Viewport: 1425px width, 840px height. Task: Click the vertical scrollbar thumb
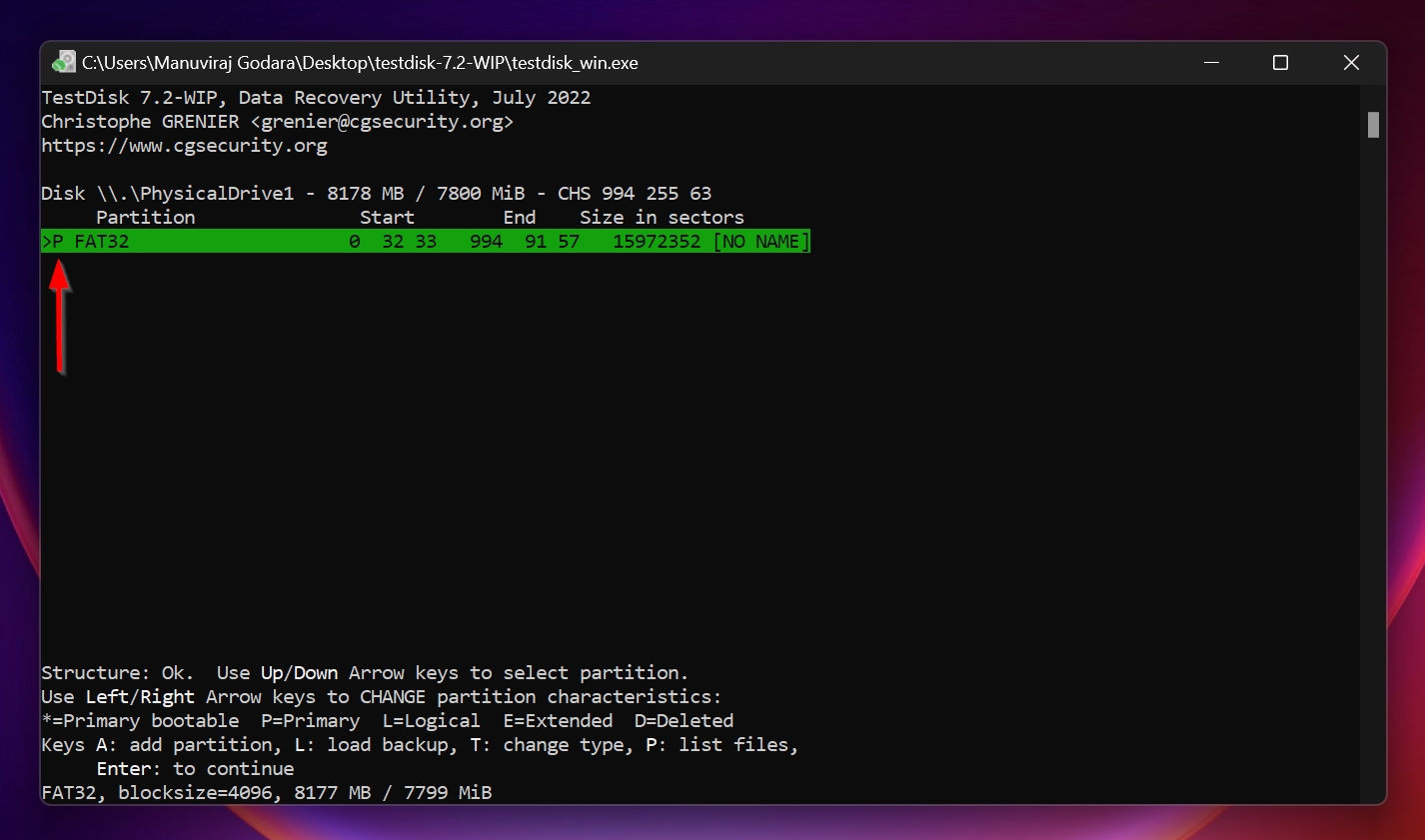[1374, 125]
